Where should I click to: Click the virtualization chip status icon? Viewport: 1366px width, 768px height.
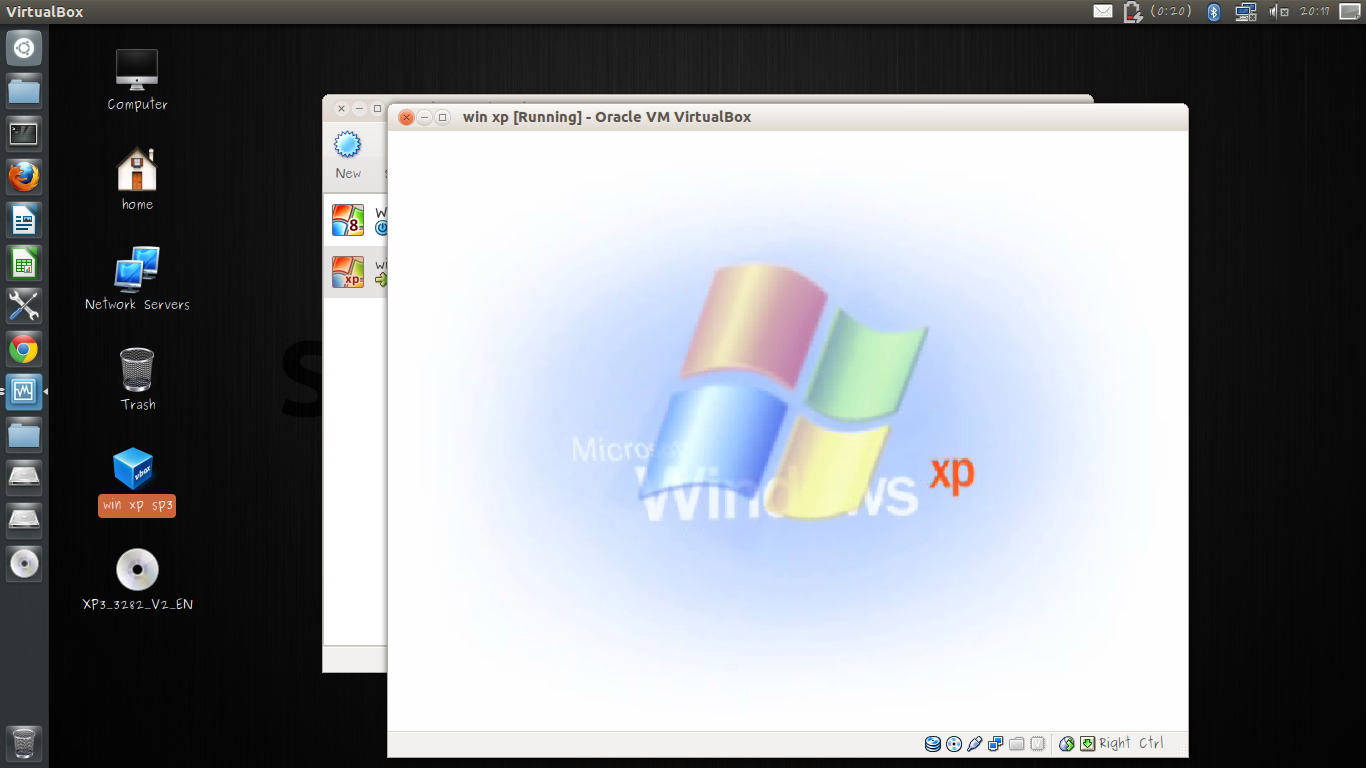[x=1038, y=744]
